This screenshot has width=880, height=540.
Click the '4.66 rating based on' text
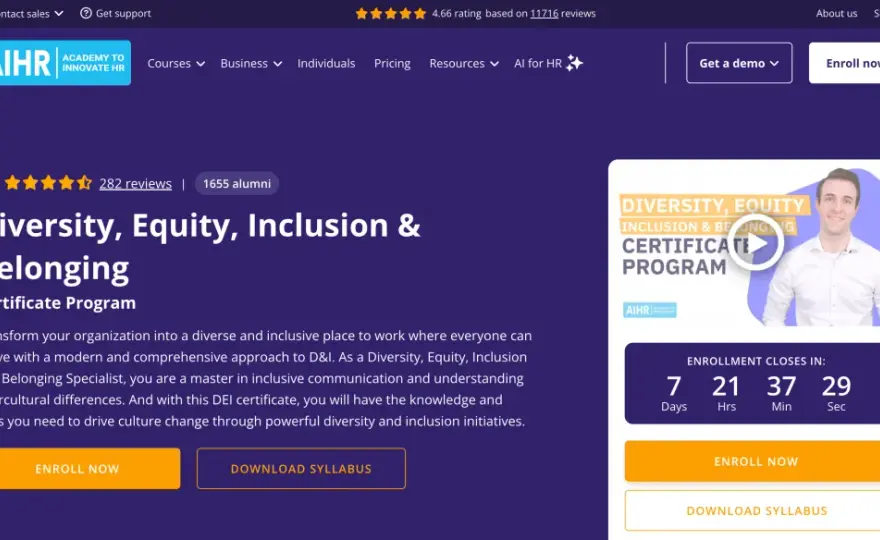480,13
